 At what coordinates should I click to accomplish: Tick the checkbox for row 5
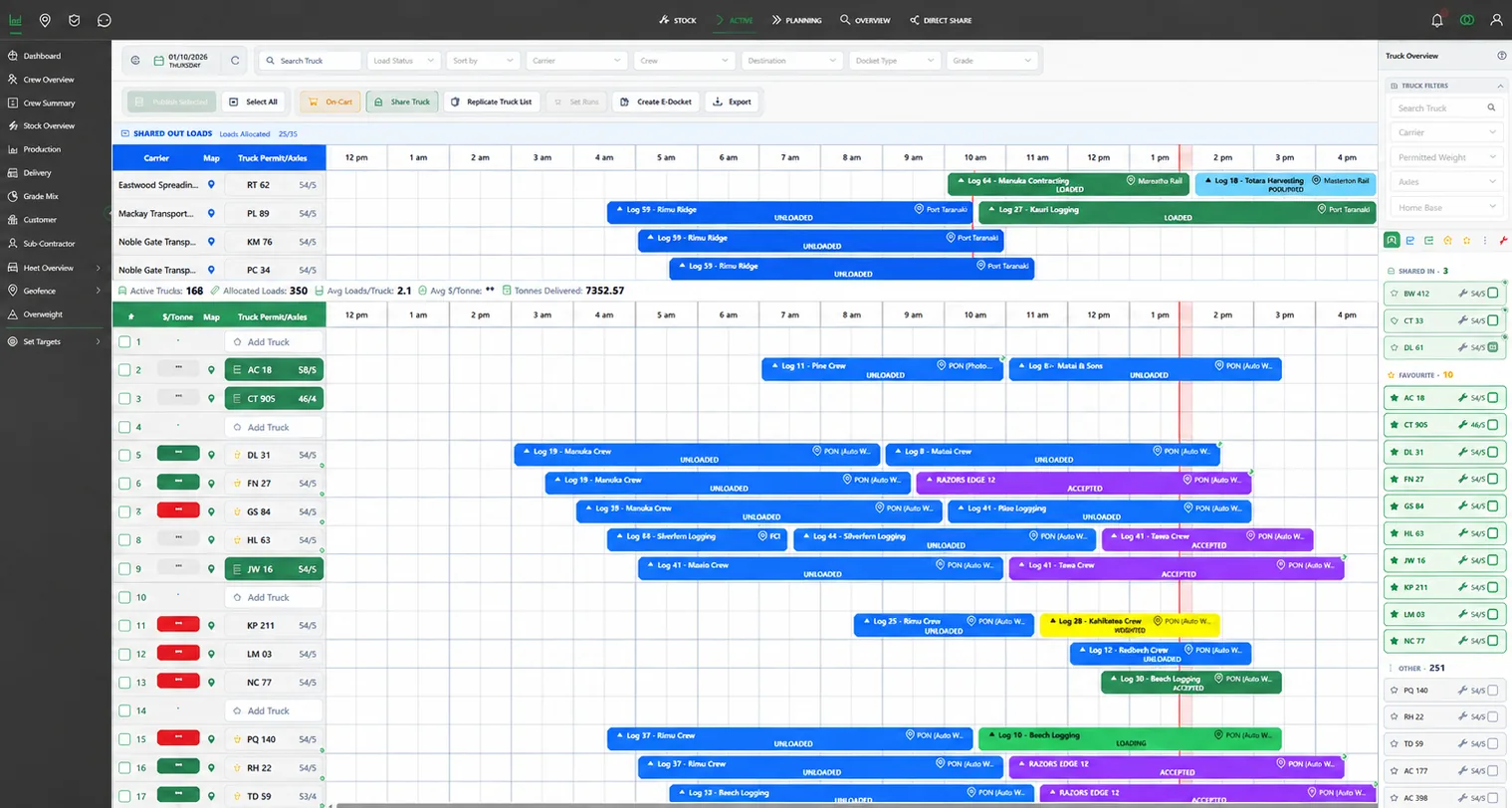(124, 455)
